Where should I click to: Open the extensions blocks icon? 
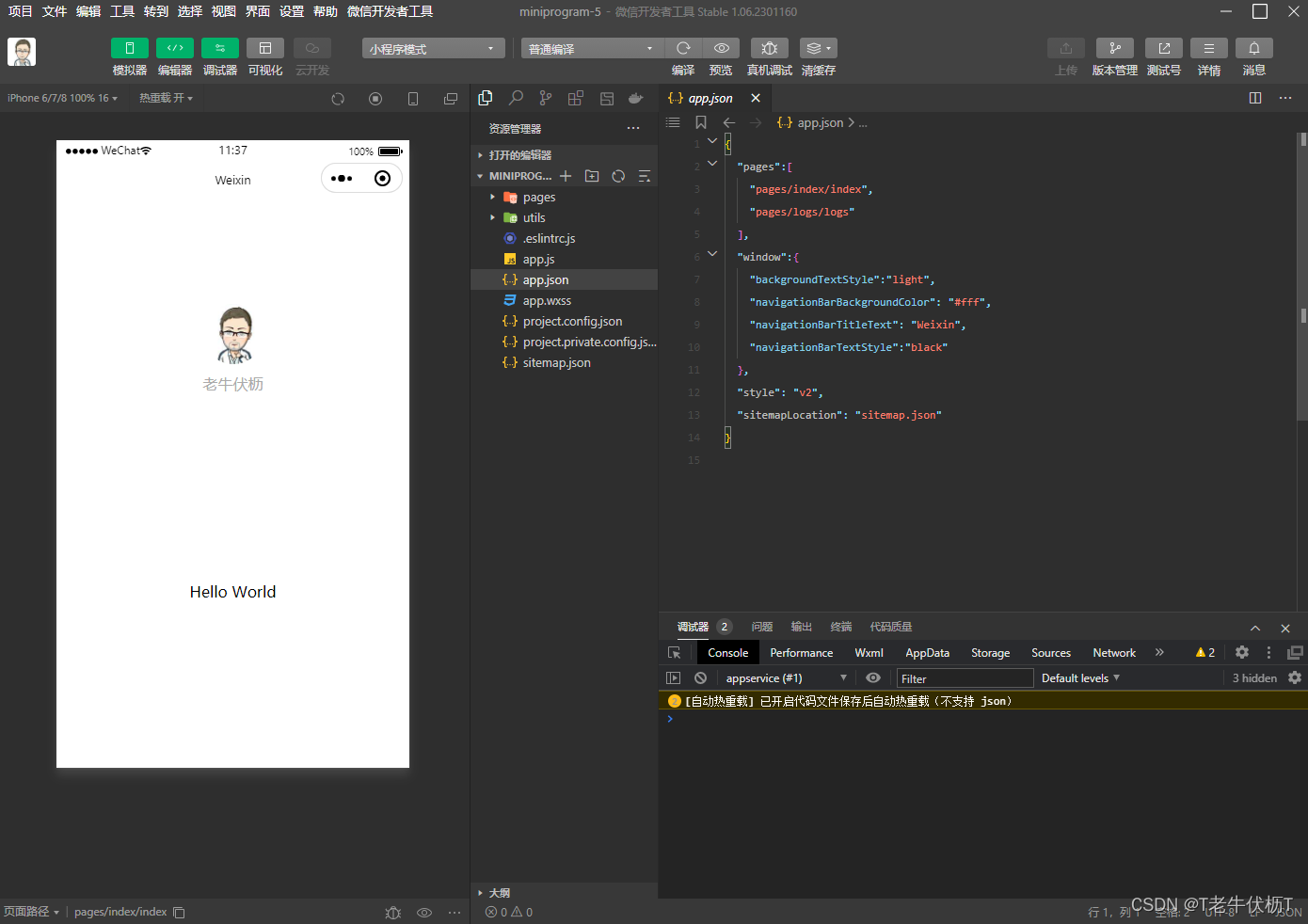[x=576, y=98]
